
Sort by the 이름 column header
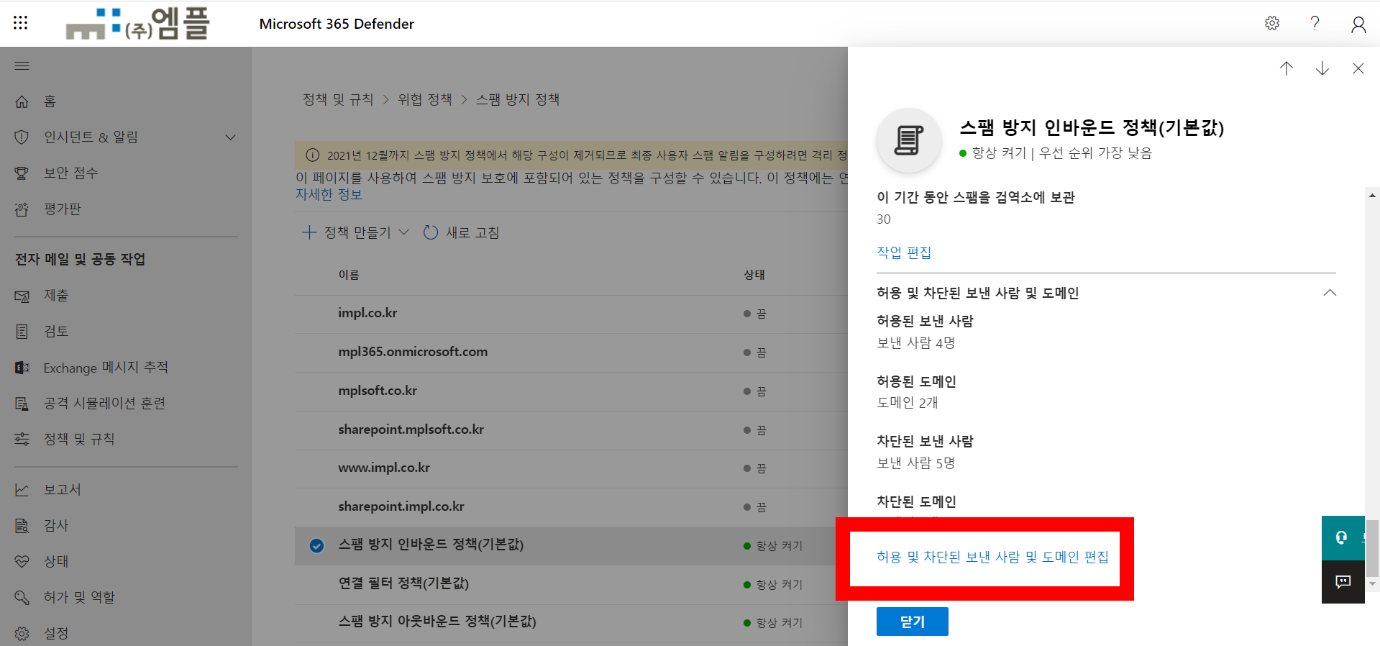pyautogui.click(x=348, y=274)
